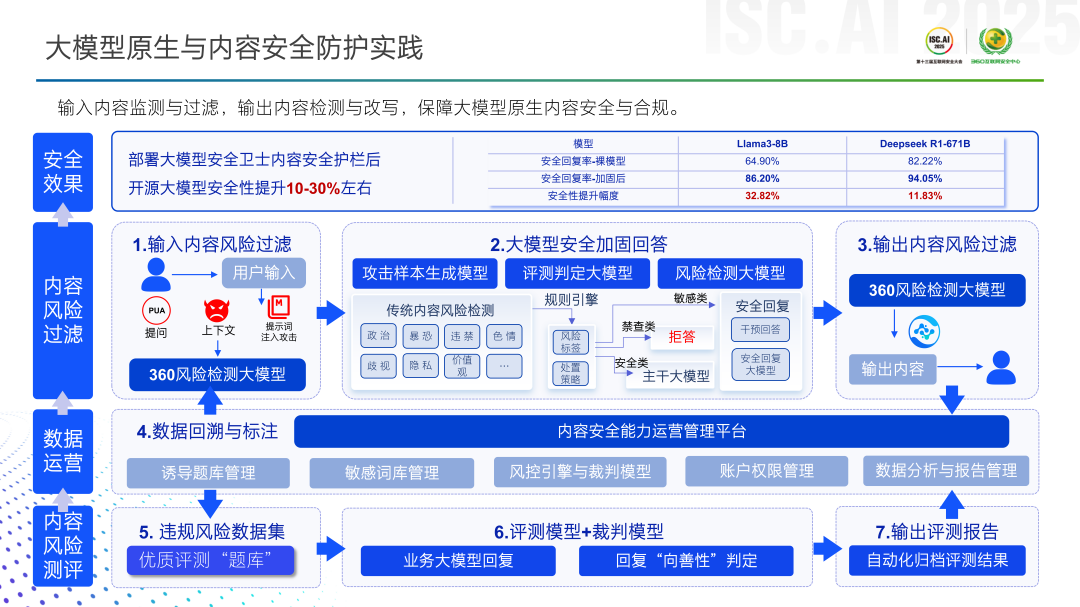Click the ISC.AI logo at top right
Screen dimensions: 1080x607
point(939,41)
